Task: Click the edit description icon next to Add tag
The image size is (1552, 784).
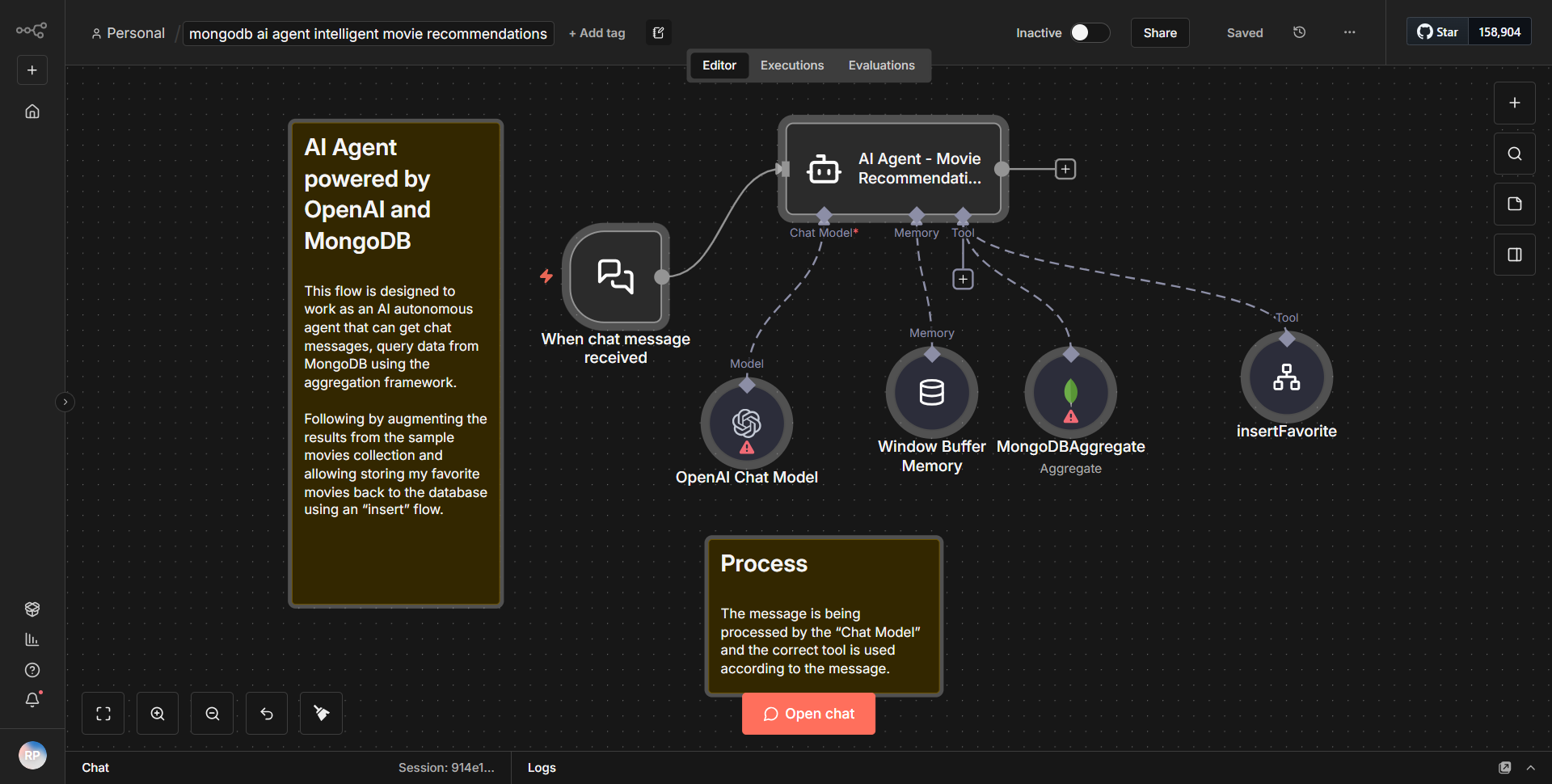Action: [659, 33]
